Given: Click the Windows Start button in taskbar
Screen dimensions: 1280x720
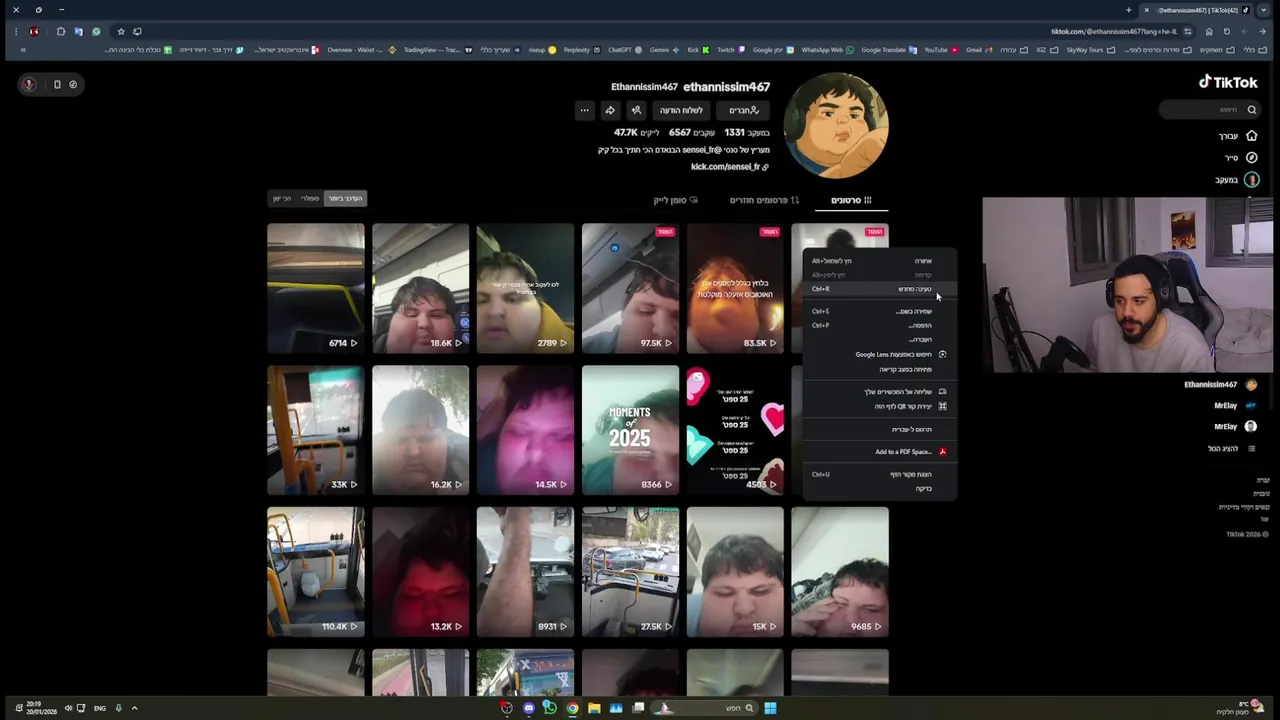Looking at the screenshot, I should (770, 708).
